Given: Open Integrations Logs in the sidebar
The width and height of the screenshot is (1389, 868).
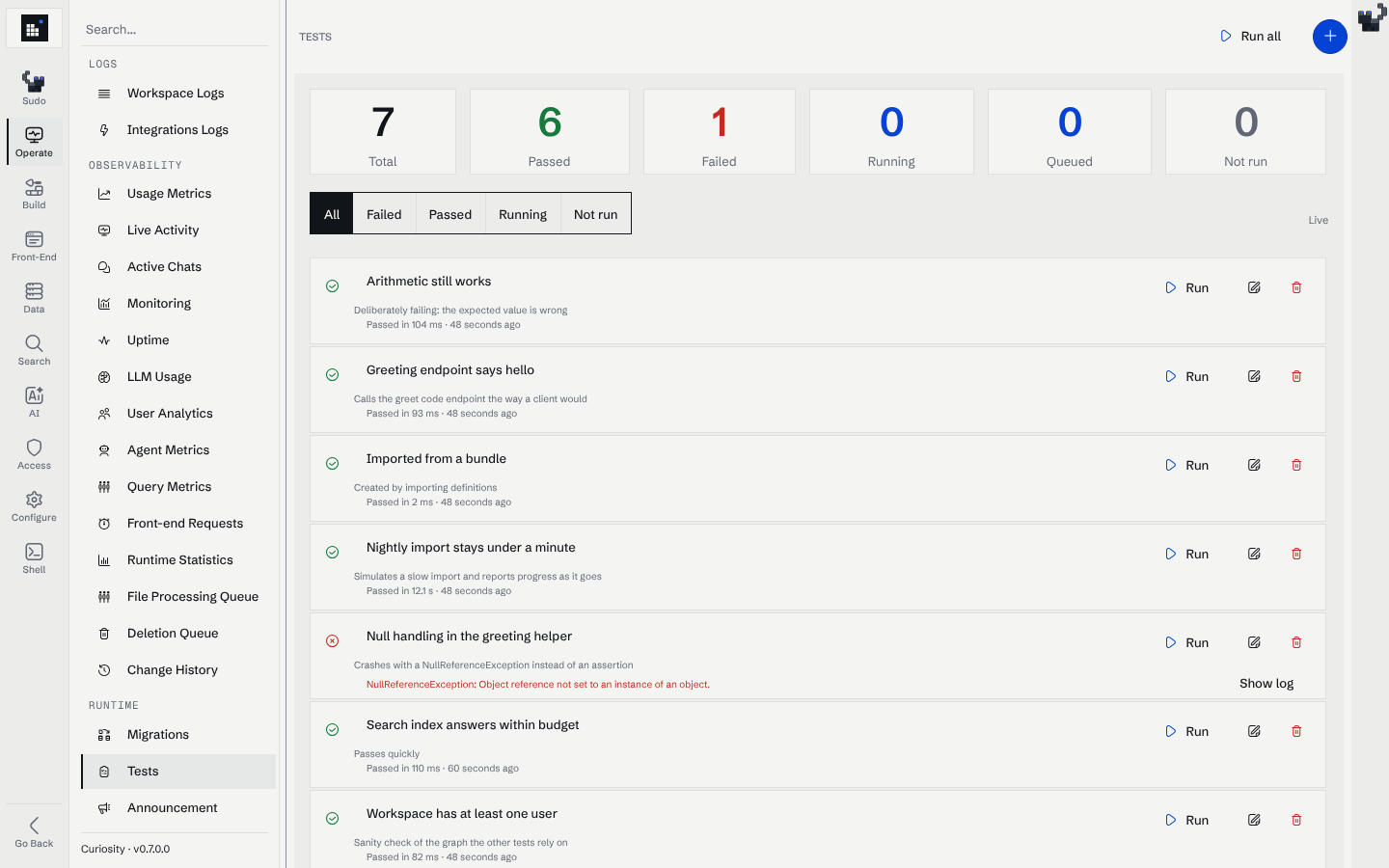Looking at the screenshot, I should click(x=178, y=130).
